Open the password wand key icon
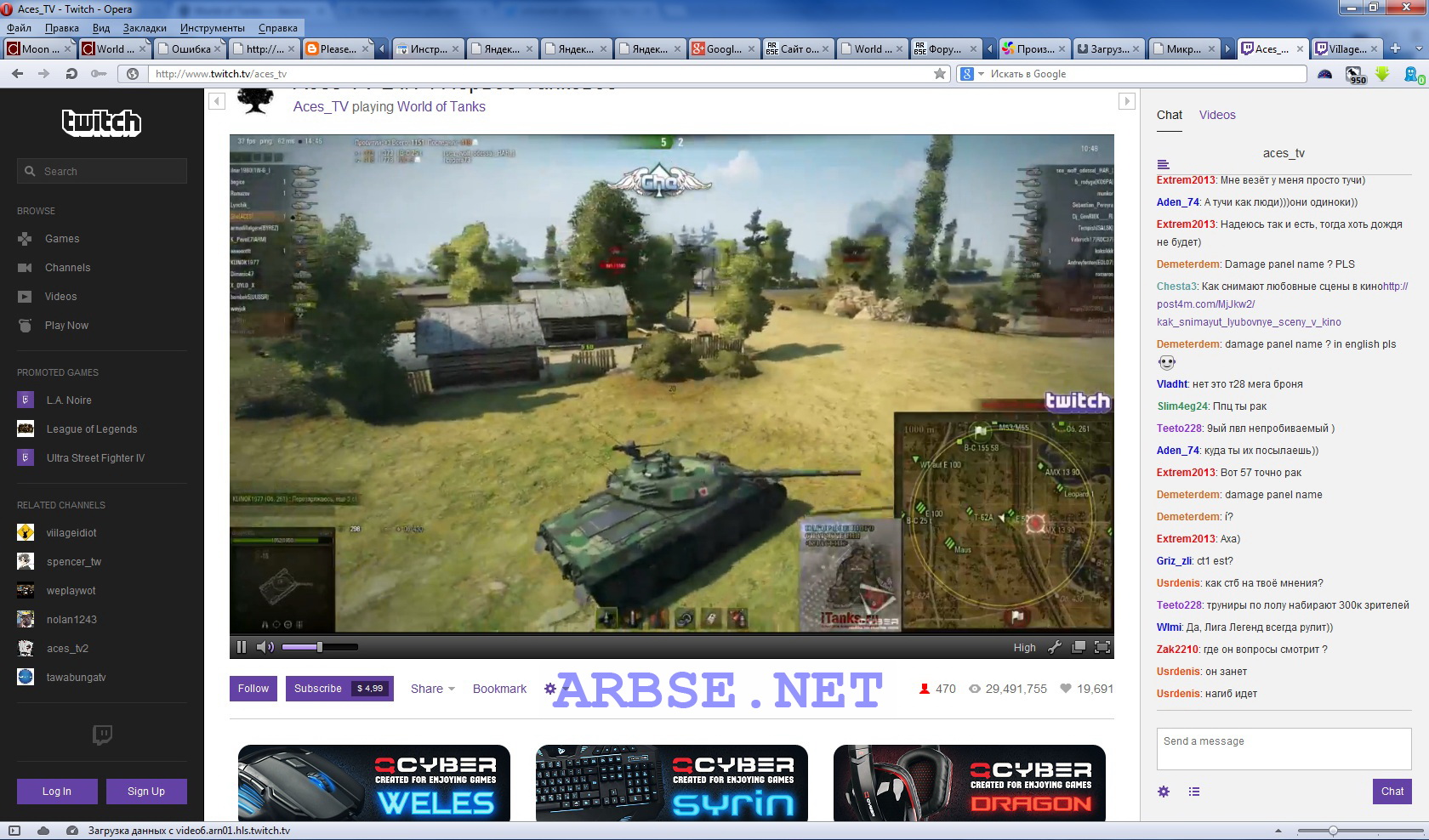The height and width of the screenshot is (840, 1429). pyautogui.click(x=99, y=74)
